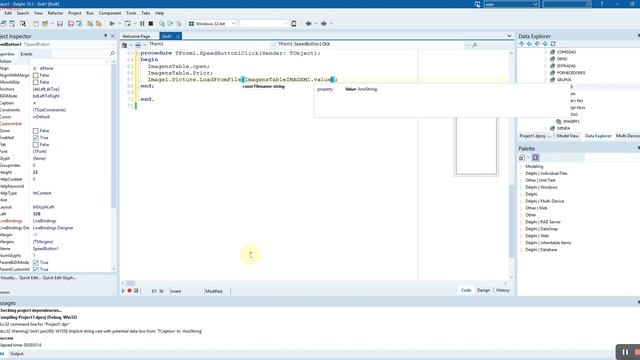The width and height of the screenshot is (640, 360).
Task: Open the Edit menu
Action: [8, 13]
